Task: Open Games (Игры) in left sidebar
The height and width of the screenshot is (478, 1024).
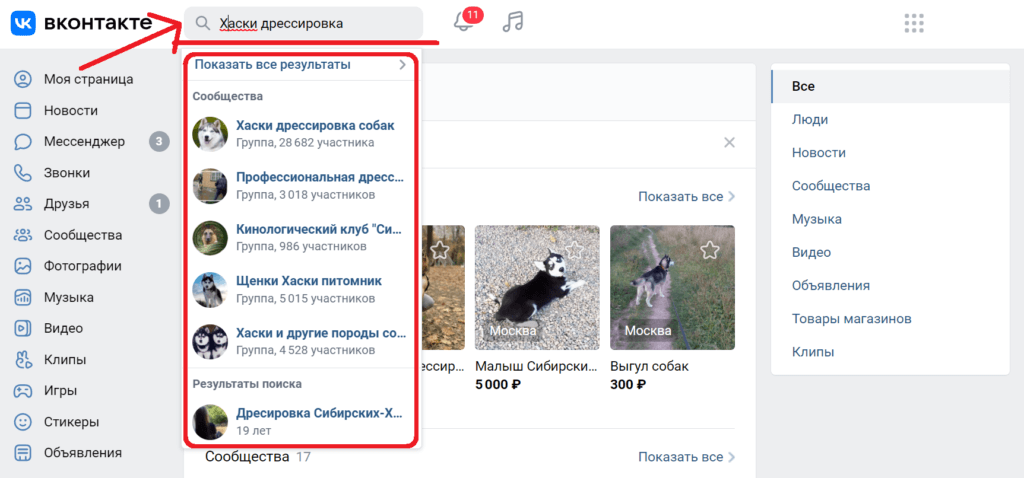Action: point(60,390)
